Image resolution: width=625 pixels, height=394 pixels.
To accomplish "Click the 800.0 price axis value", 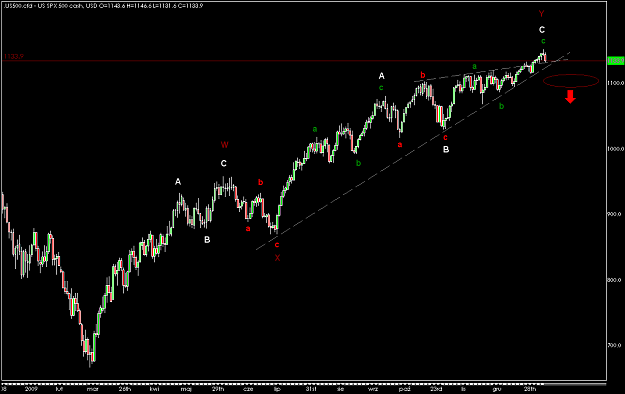I will click(614, 280).
